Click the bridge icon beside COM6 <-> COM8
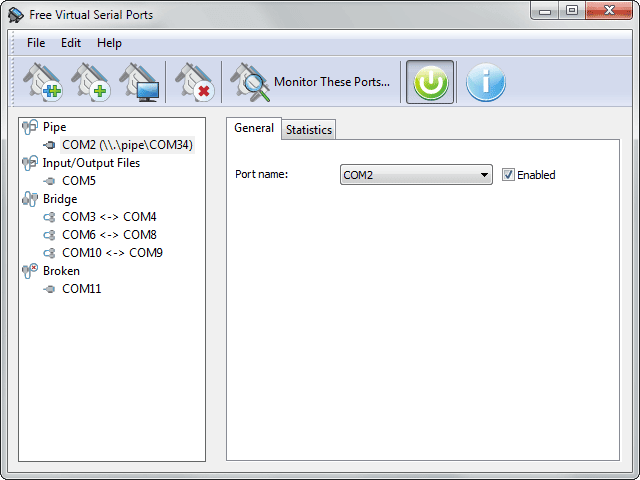640x480 pixels. click(49, 235)
